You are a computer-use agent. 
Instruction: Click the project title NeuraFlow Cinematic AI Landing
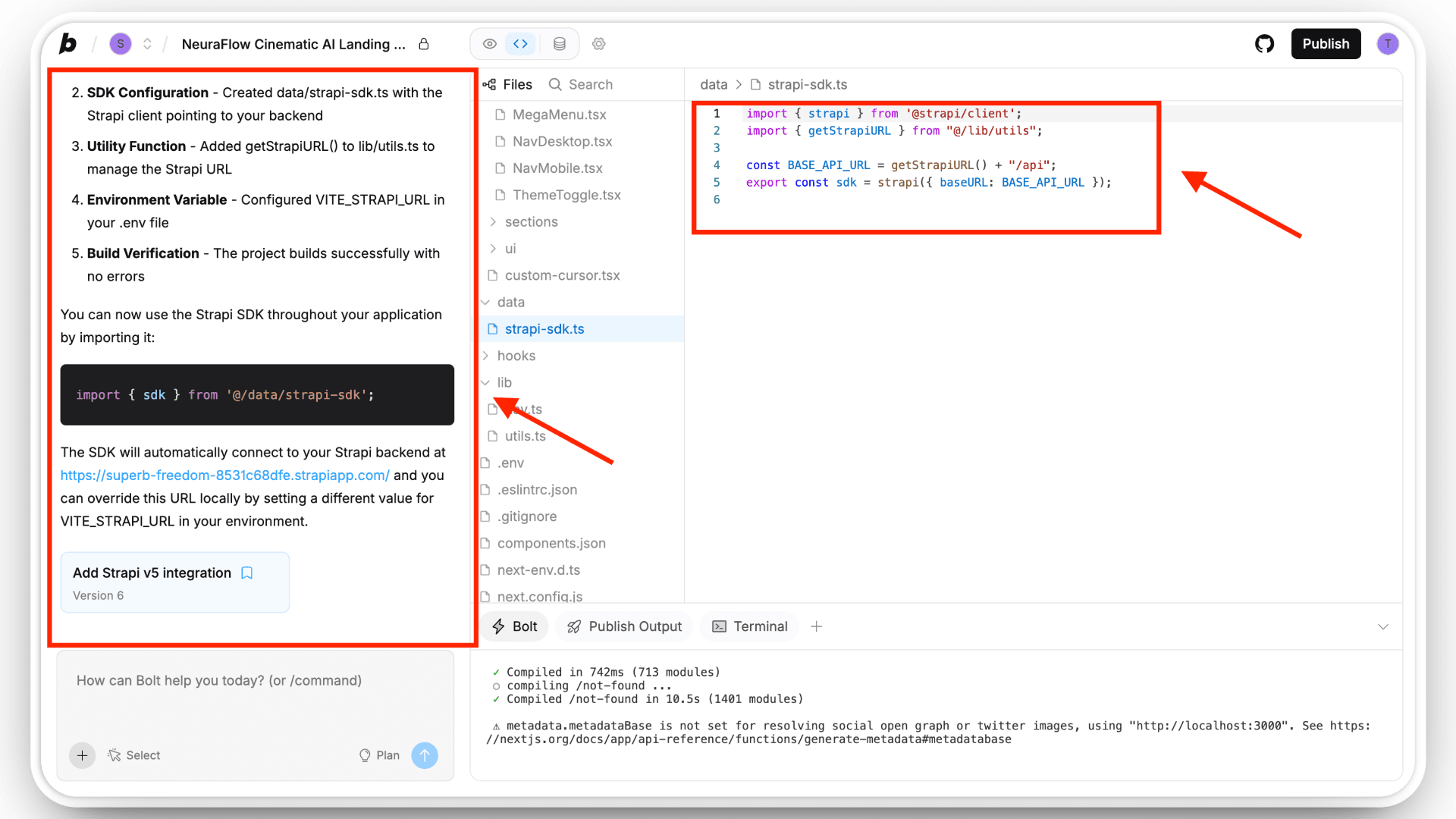[293, 44]
